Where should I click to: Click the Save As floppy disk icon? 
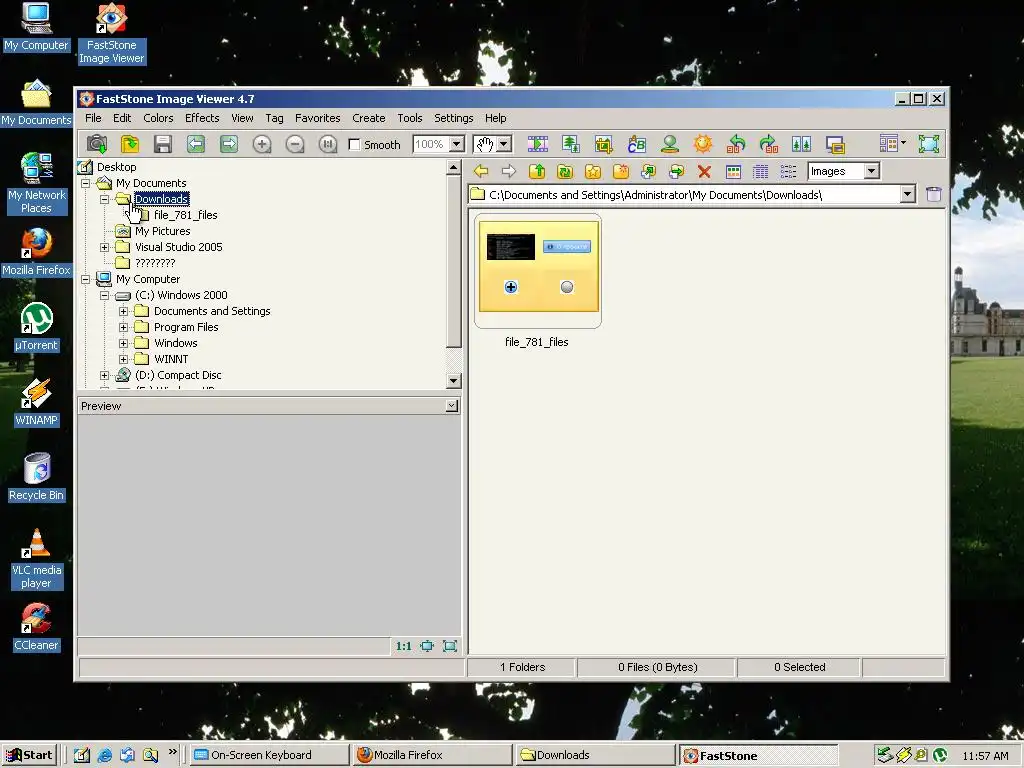tap(163, 144)
